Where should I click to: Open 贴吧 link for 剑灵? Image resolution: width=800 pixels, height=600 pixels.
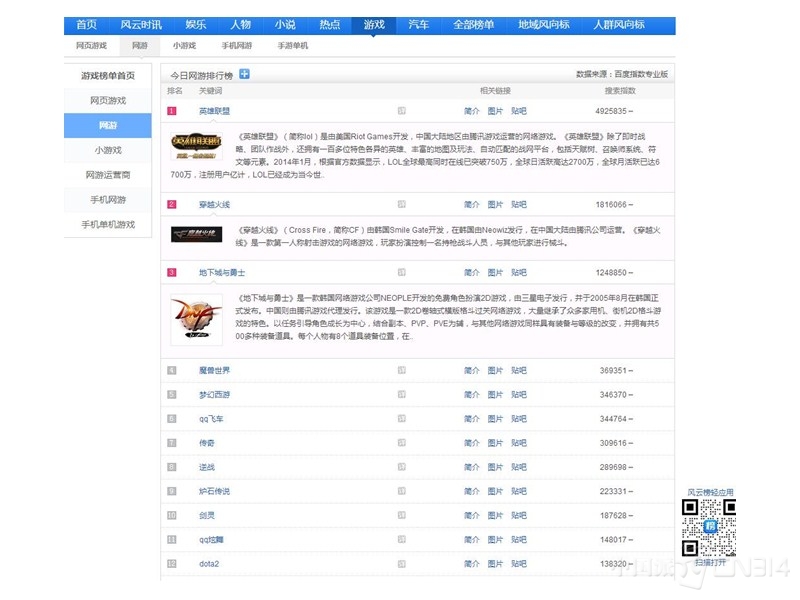click(x=519, y=515)
